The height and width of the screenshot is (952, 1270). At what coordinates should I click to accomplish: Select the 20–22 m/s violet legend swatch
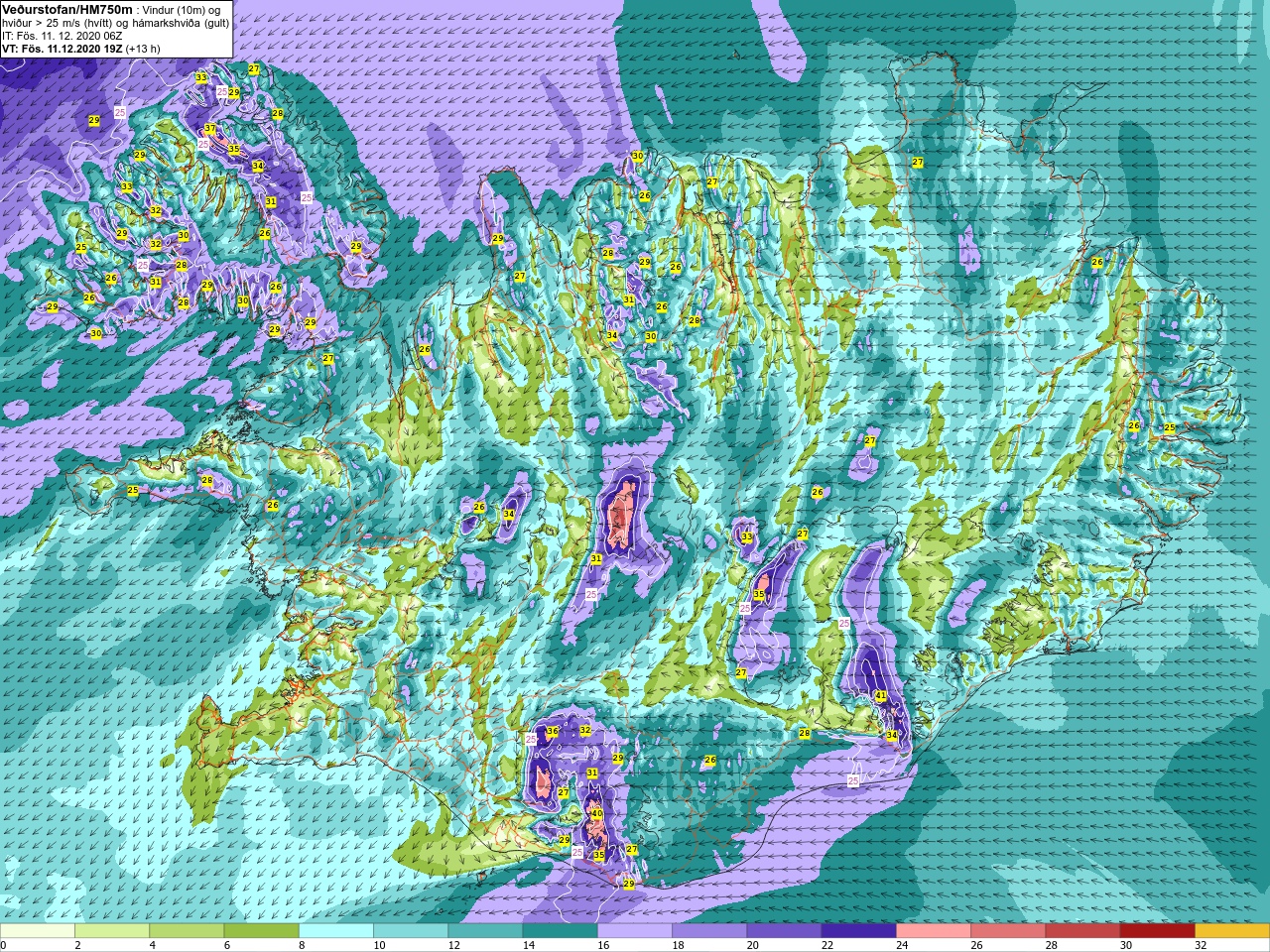(x=784, y=931)
